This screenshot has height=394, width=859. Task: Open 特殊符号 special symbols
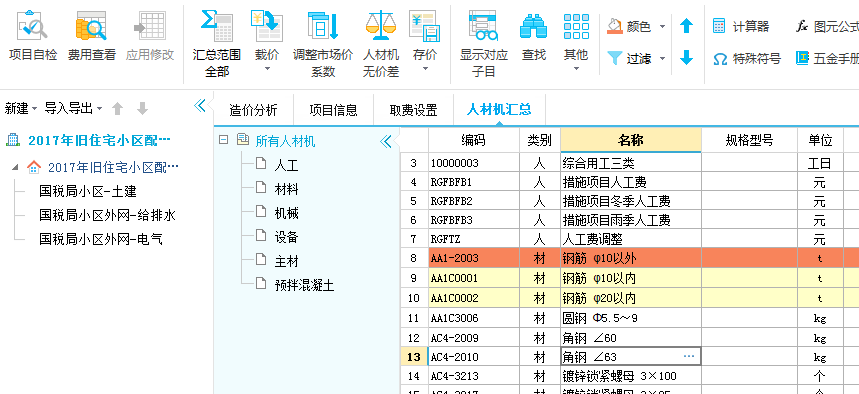(x=747, y=58)
